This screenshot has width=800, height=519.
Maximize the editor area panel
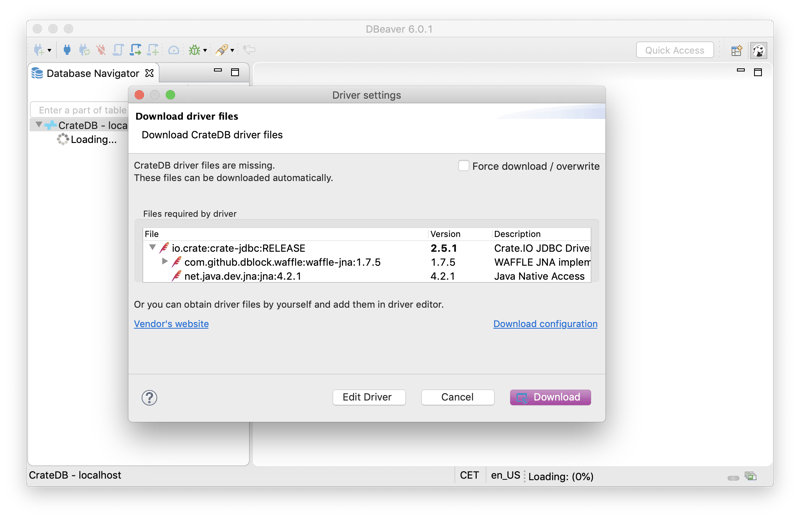coord(758,72)
